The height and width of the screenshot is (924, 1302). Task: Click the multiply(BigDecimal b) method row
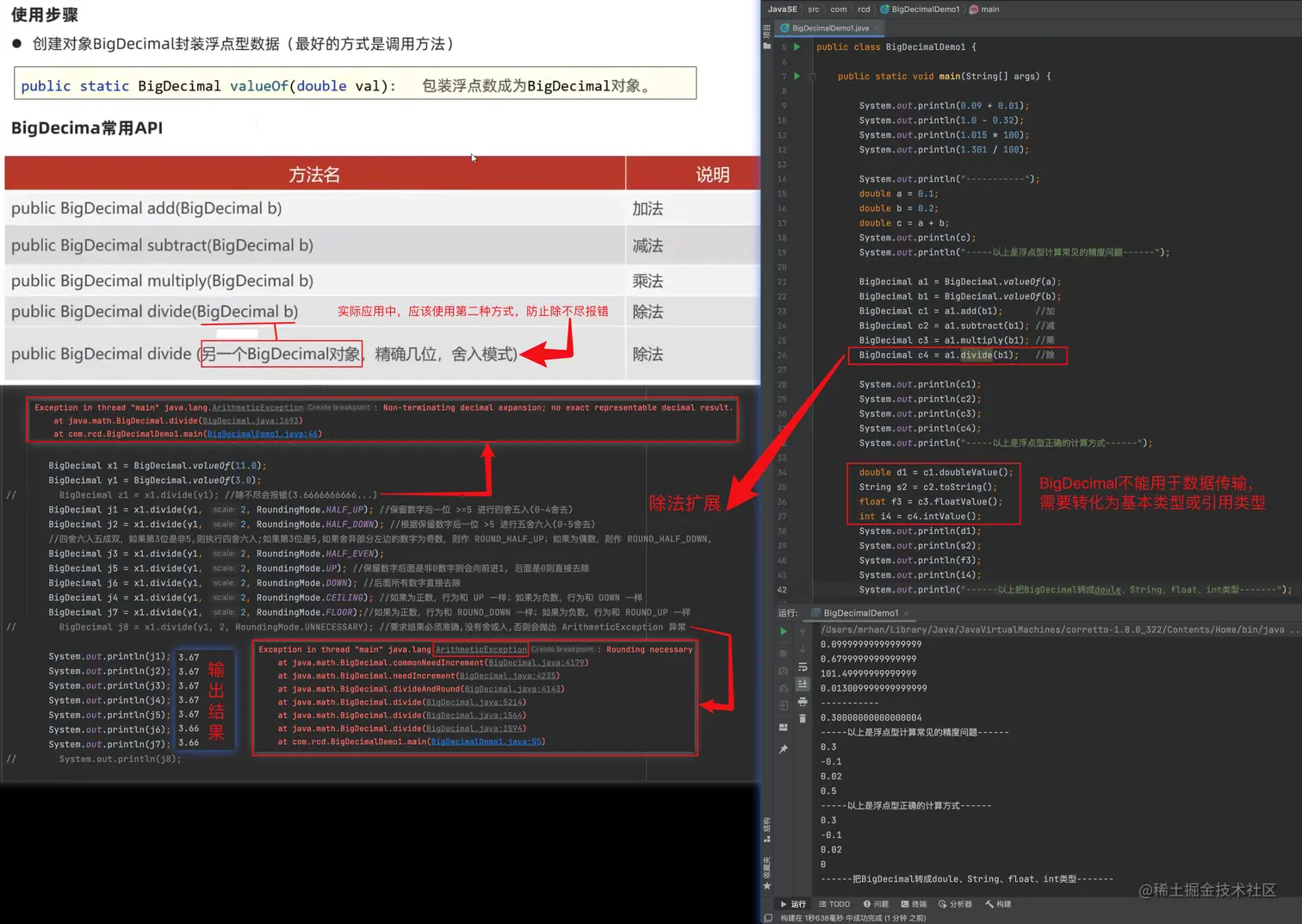382,281
